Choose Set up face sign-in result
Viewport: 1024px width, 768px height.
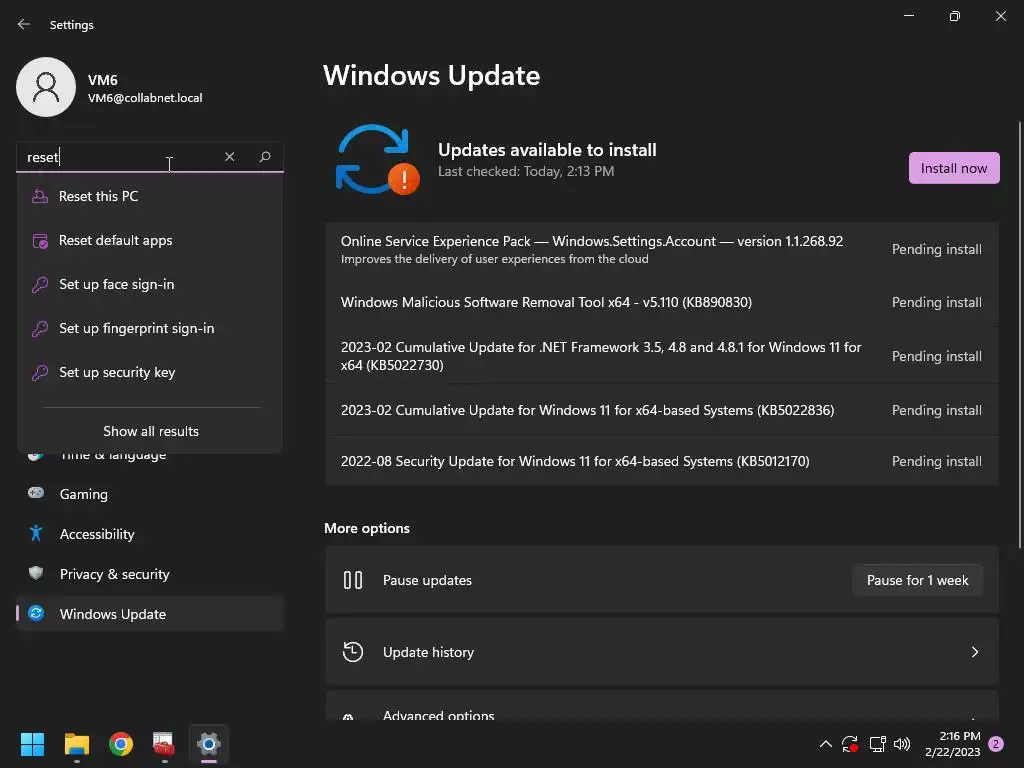pos(150,284)
